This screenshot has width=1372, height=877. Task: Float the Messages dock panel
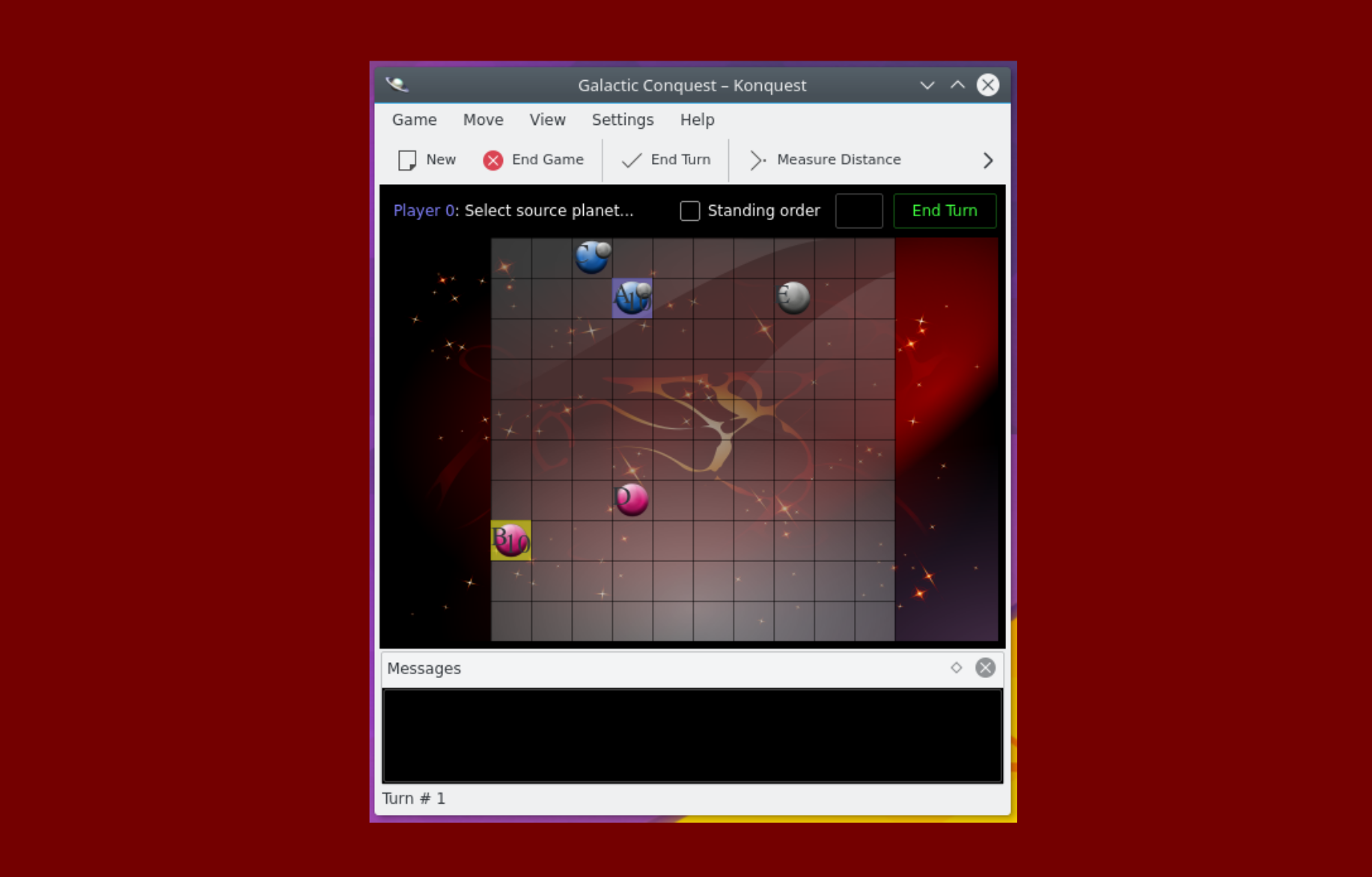tap(957, 667)
